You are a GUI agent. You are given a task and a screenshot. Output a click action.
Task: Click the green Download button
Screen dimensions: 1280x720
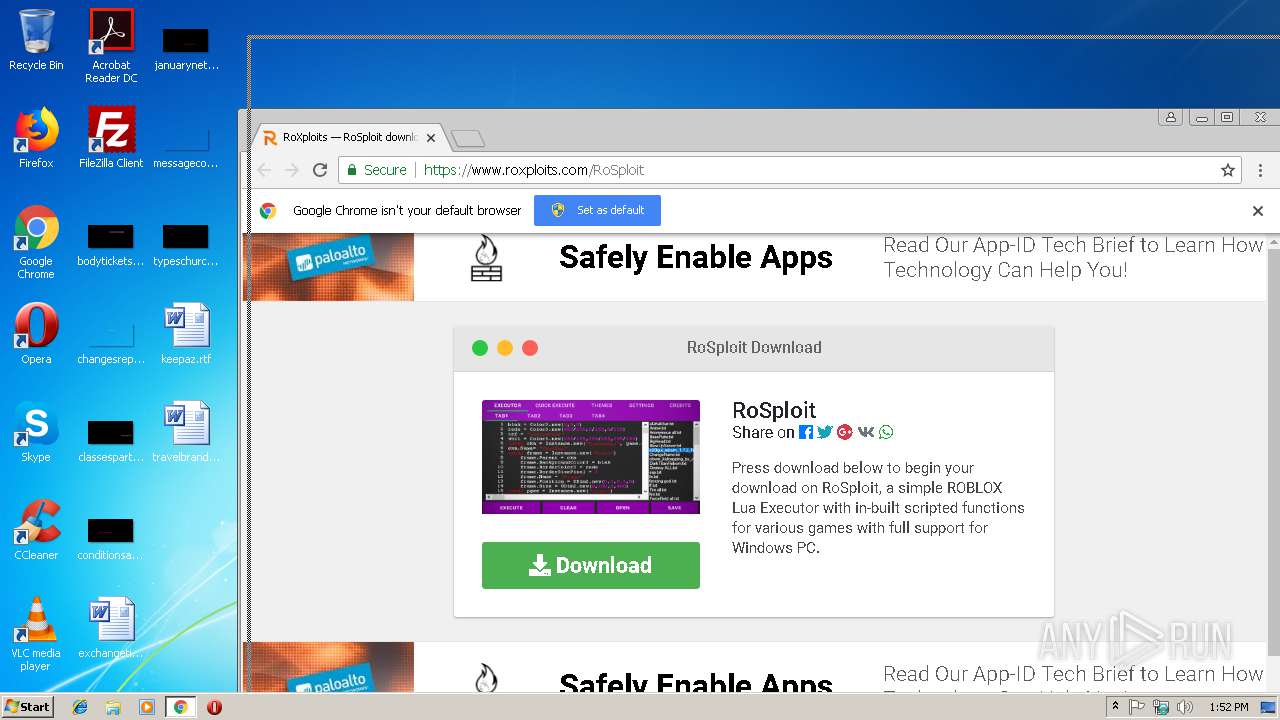point(591,565)
